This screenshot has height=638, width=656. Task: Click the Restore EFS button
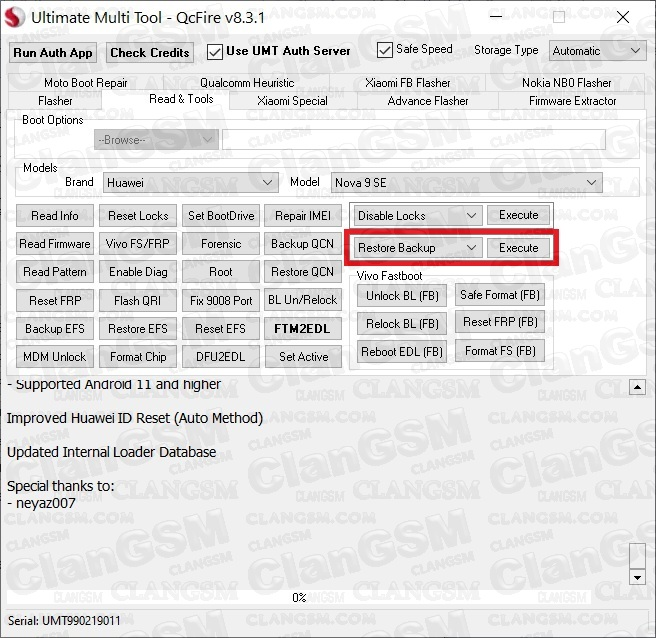pos(138,329)
